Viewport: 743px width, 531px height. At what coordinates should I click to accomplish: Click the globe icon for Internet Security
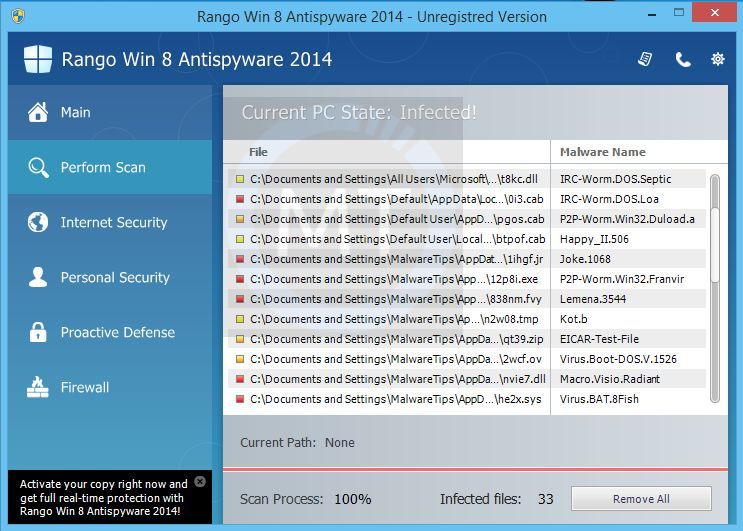38,222
